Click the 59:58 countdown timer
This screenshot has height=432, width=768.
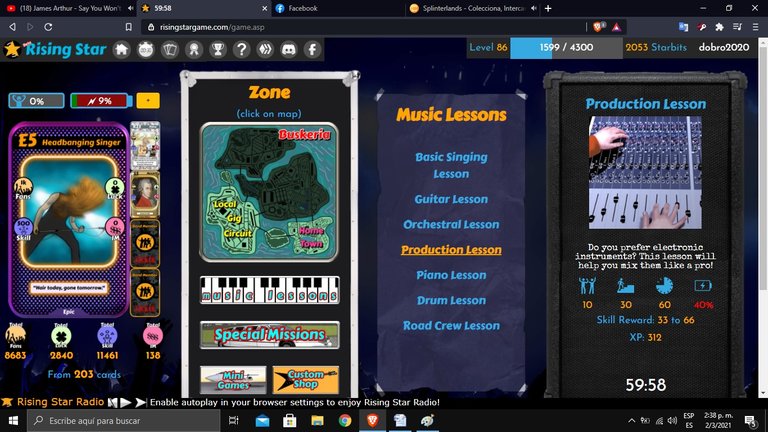tap(646, 385)
